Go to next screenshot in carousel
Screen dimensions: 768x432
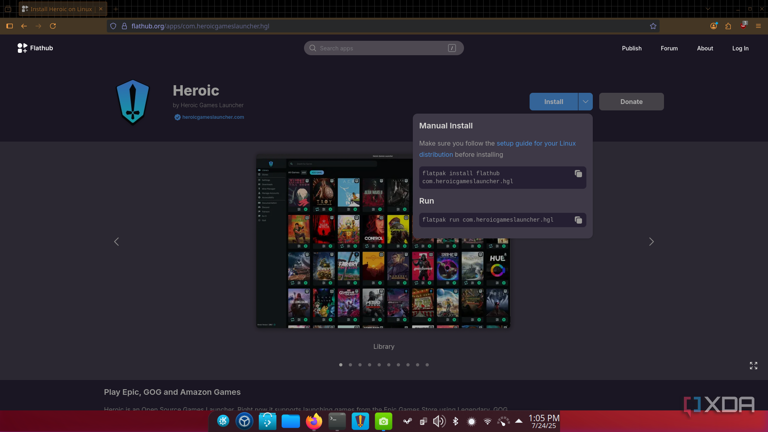pyautogui.click(x=651, y=242)
